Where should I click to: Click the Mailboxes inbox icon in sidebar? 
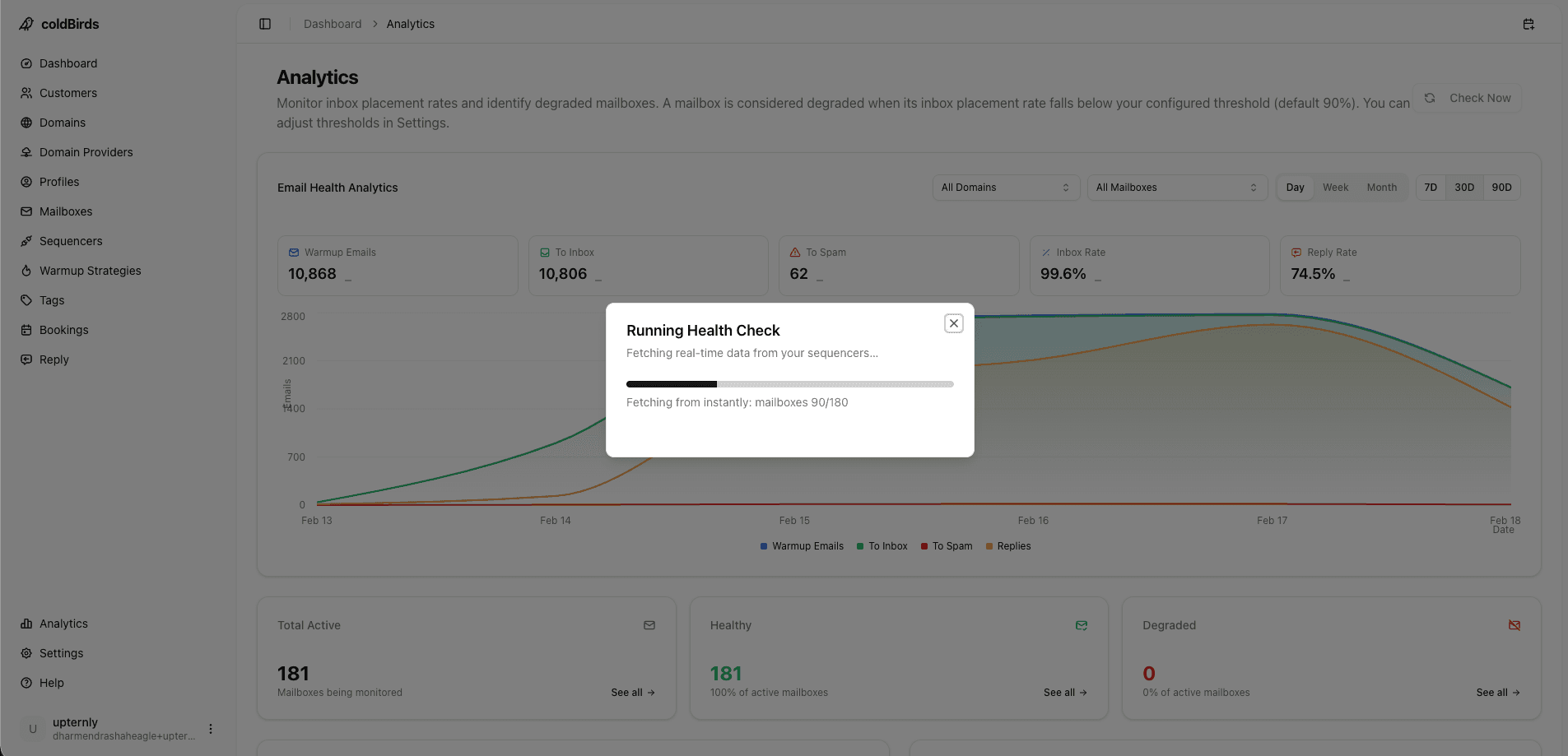click(26, 211)
